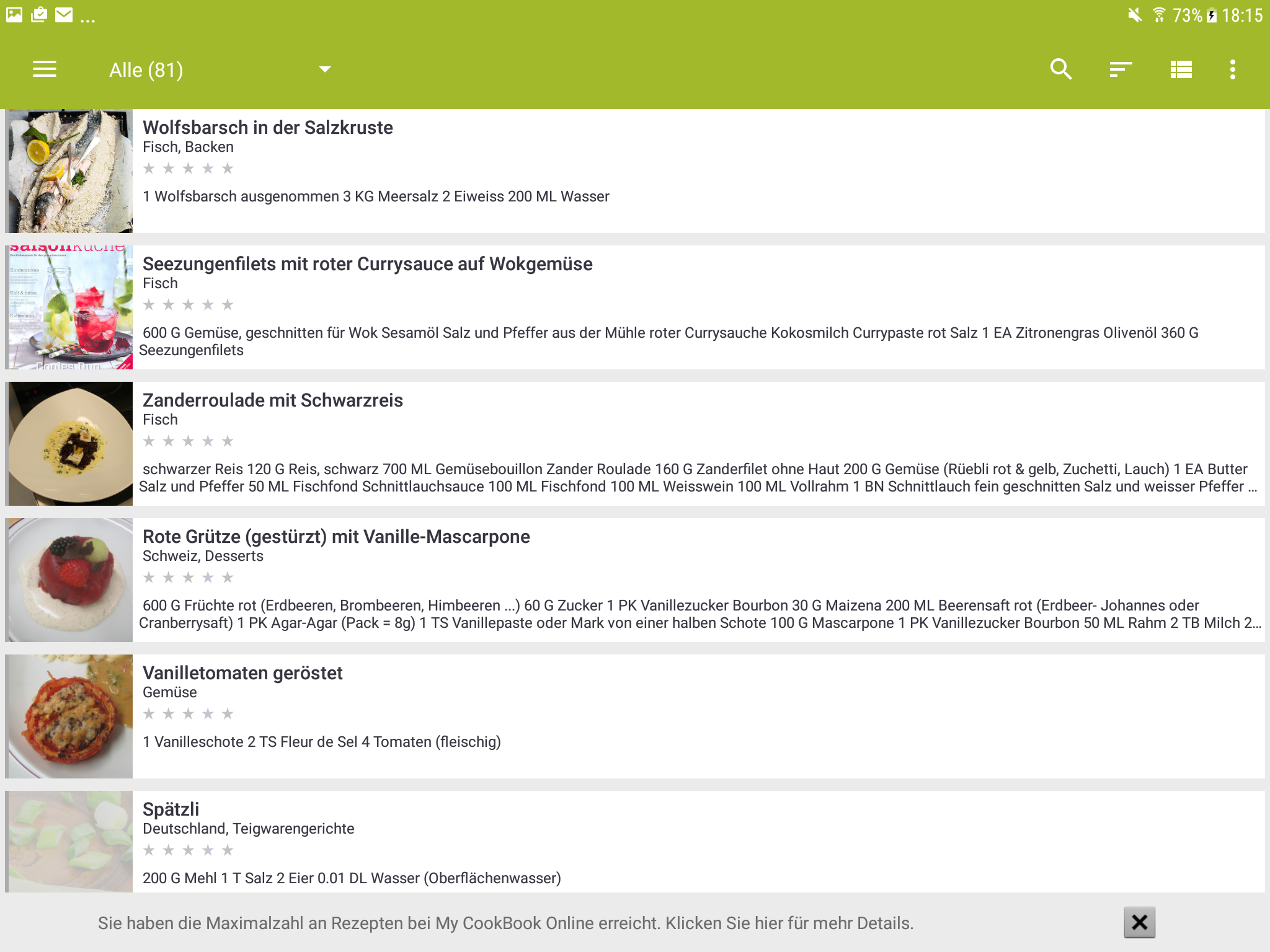Open the sort recipes icon
1270x952 pixels.
(1121, 69)
